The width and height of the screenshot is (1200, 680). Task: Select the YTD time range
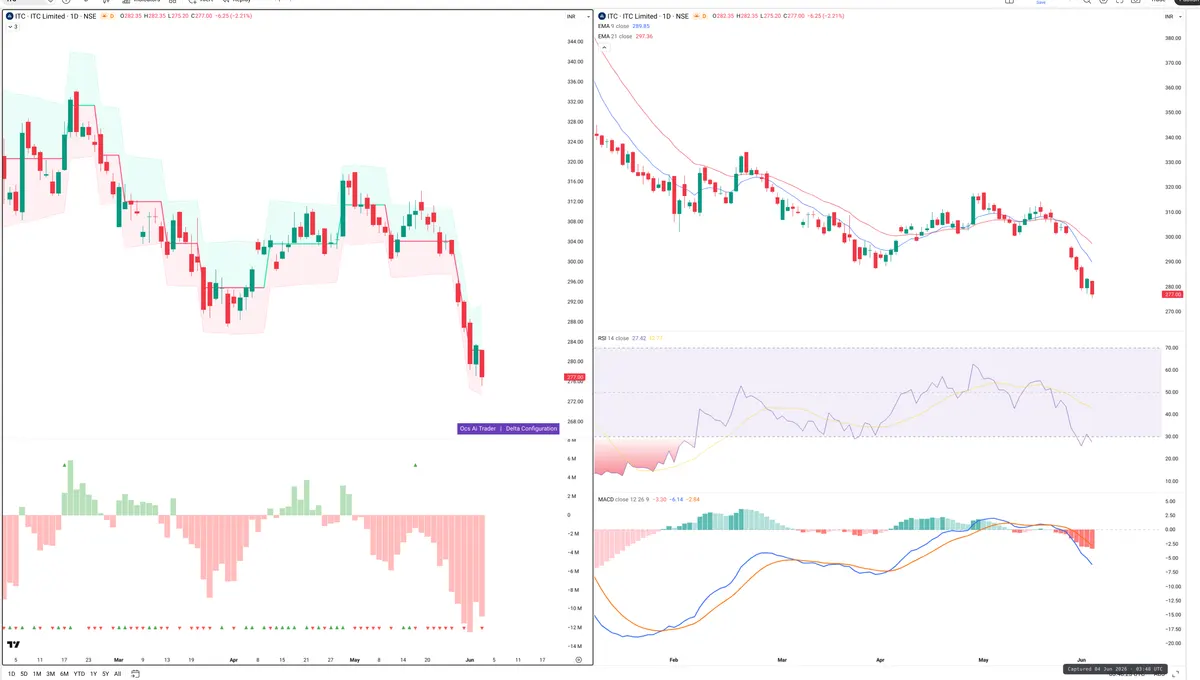click(x=79, y=674)
